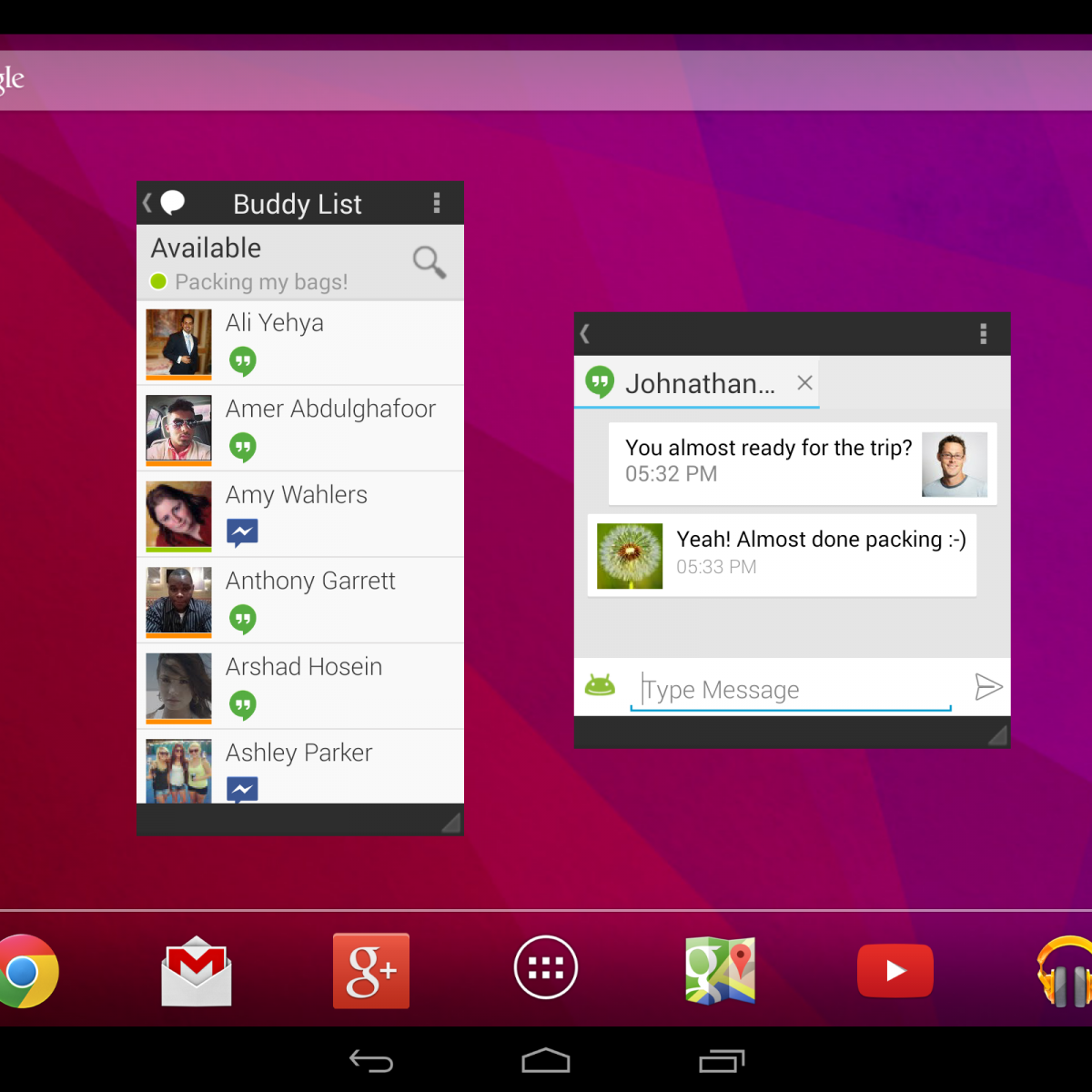
Task: Launch the Gmail app
Action: 197,971
